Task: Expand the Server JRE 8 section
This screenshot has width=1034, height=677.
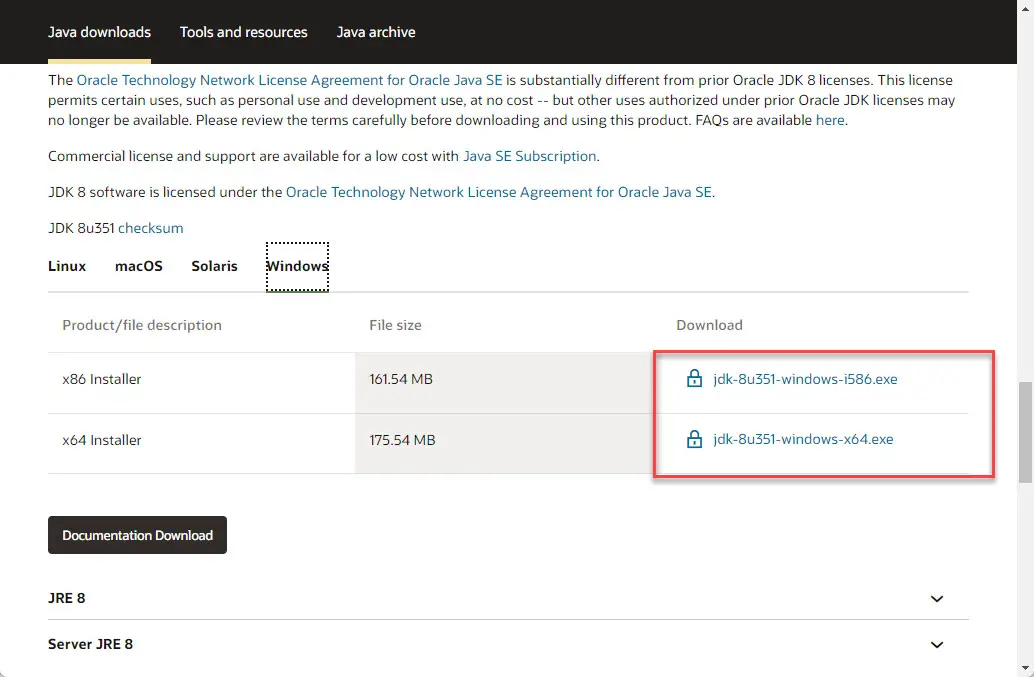Action: click(936, 644)
